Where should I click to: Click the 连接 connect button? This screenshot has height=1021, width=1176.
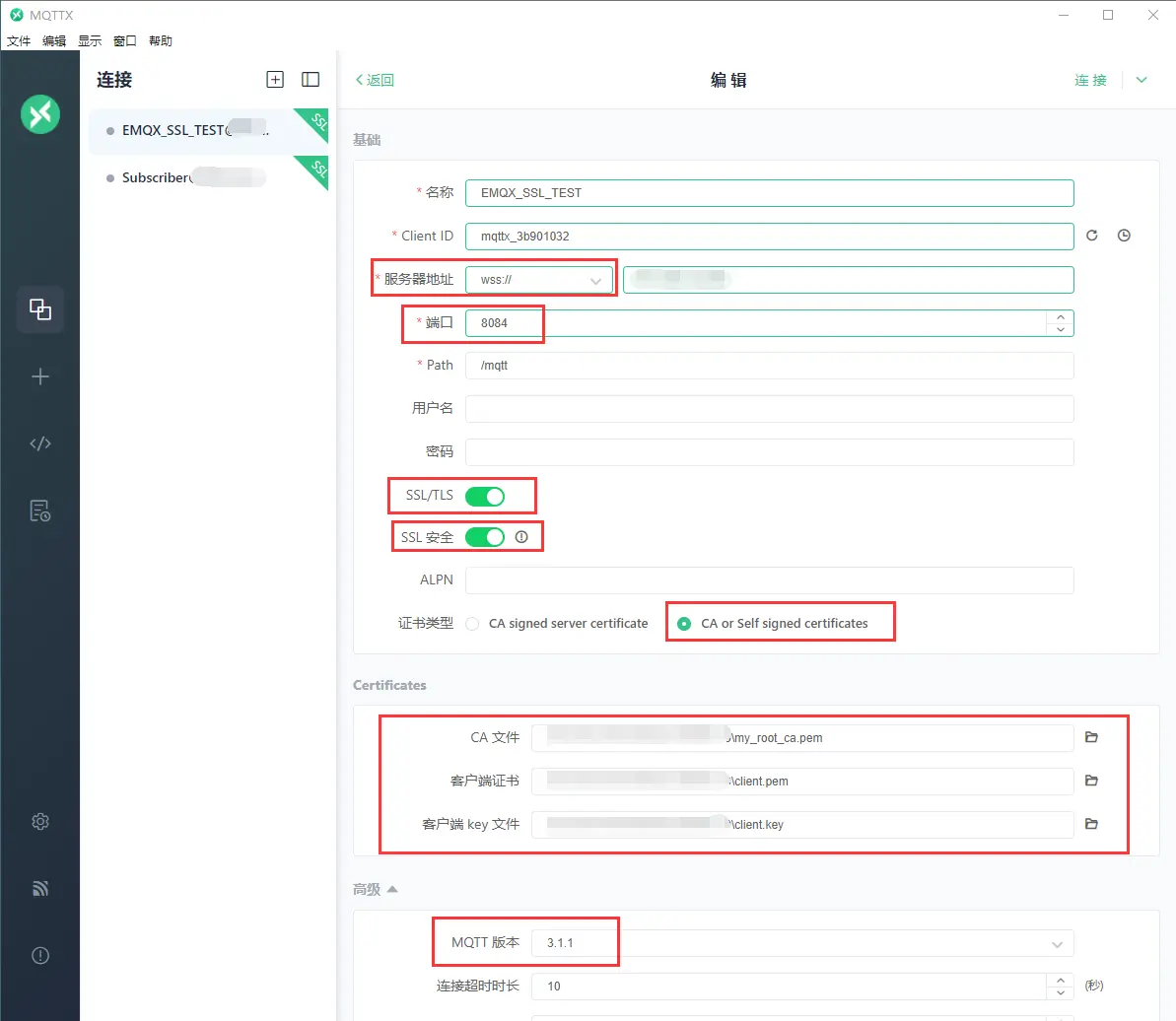pos(1090,80)
